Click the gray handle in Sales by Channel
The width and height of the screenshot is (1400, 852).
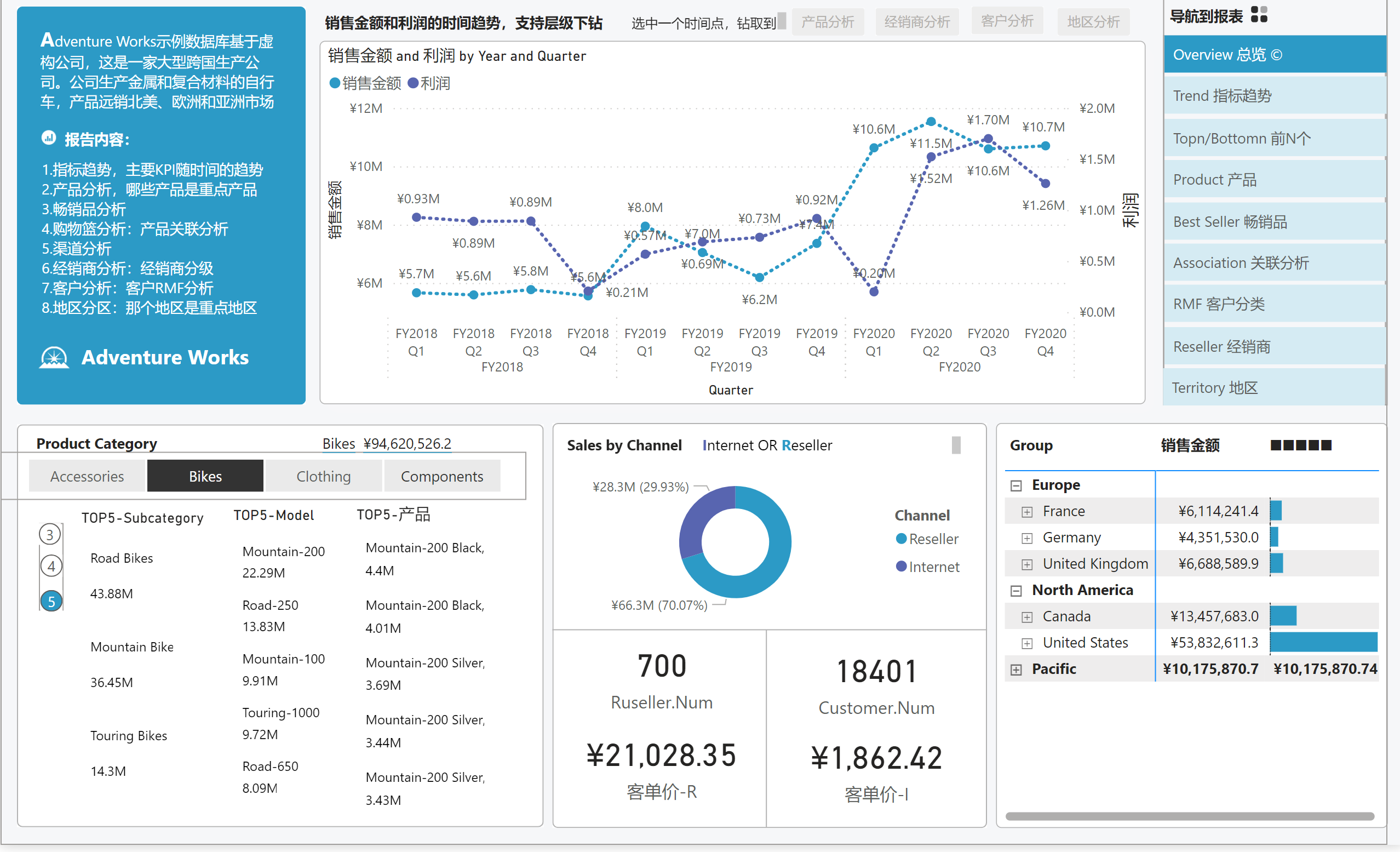956,445
